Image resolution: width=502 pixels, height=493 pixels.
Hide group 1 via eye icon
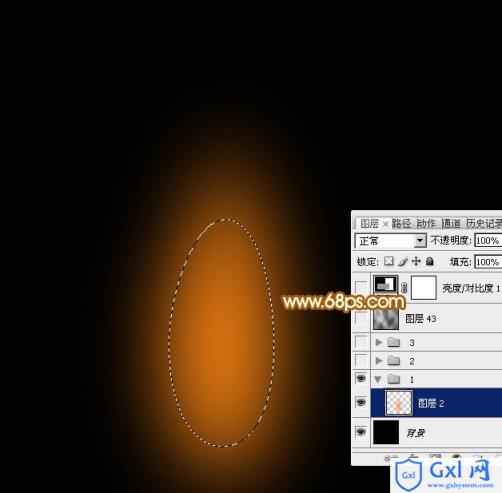coord(361,378)
